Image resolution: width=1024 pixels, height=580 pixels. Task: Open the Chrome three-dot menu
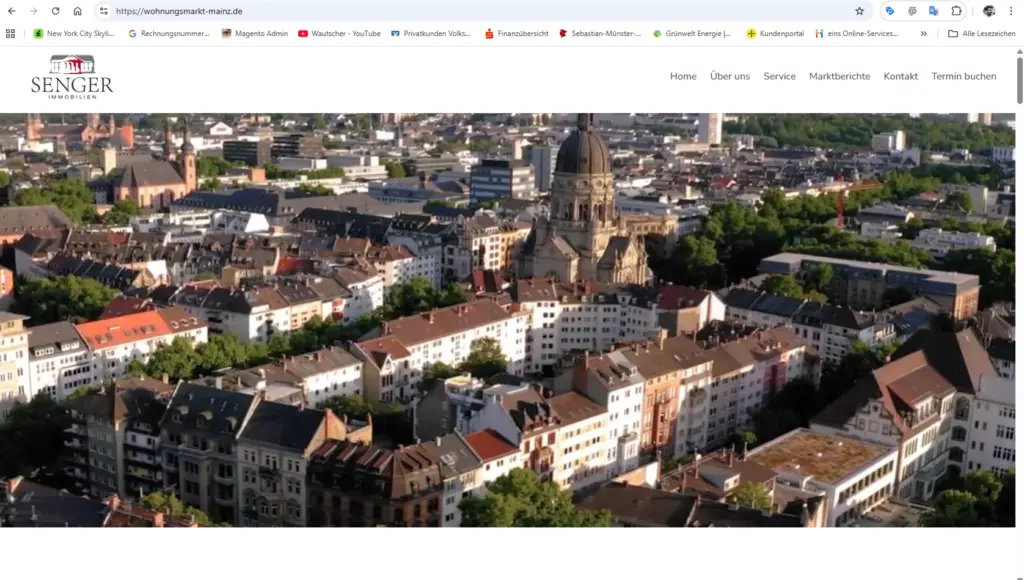tap(1011, 11)
